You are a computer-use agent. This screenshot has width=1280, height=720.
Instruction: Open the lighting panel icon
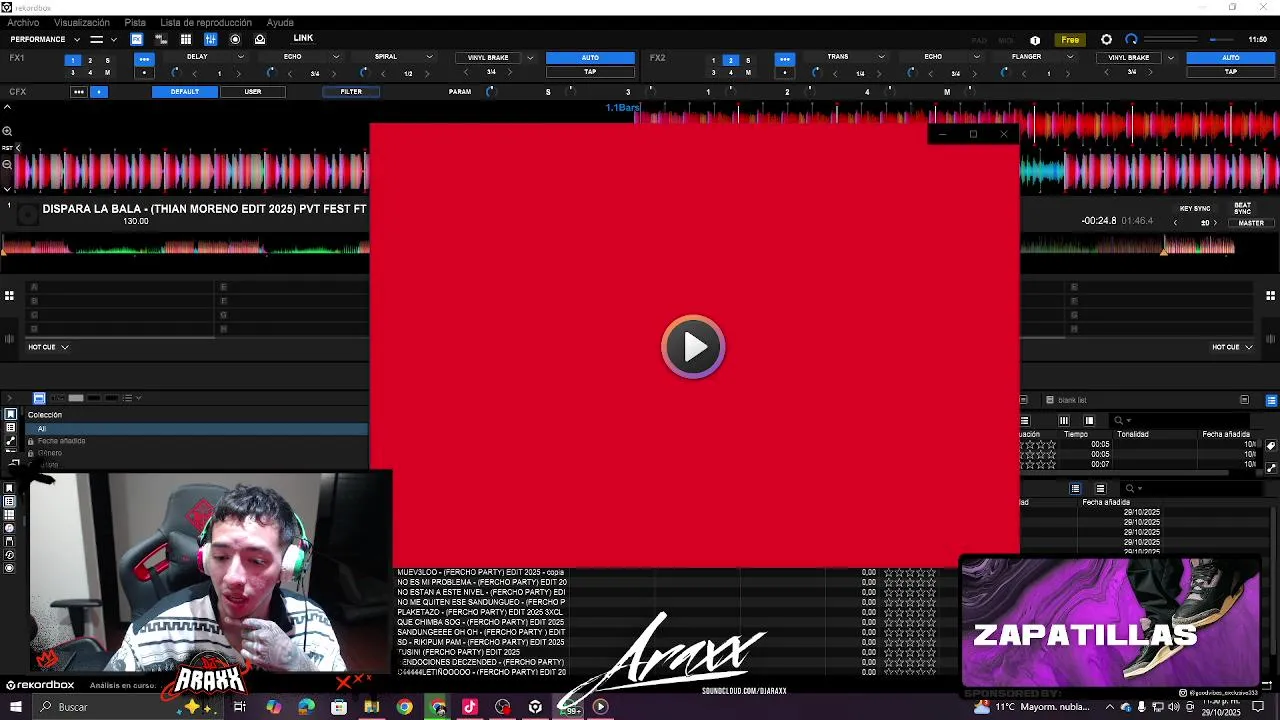(x=260, y=39)
